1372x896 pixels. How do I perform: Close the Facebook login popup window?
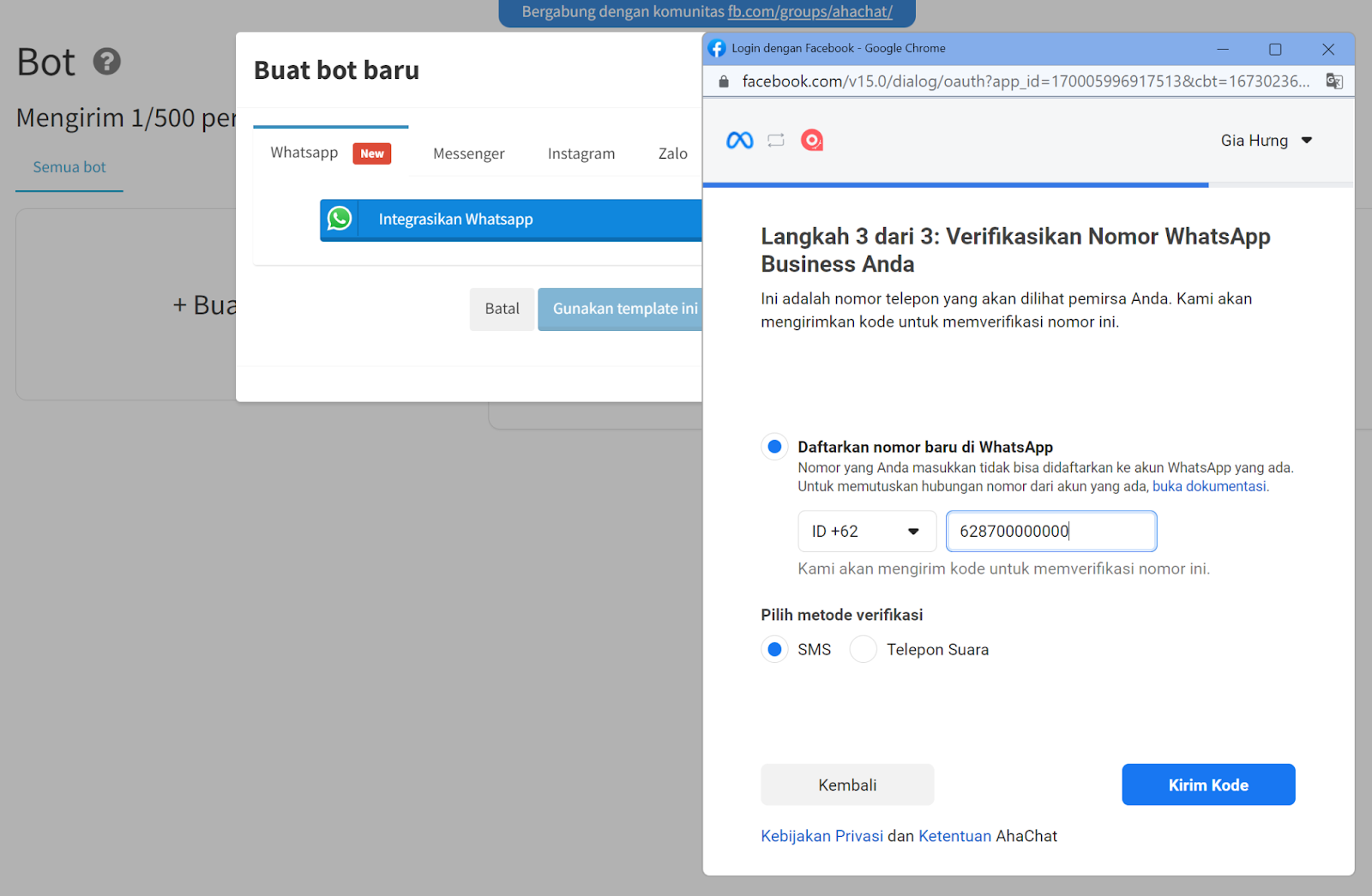coord(1327,49)
